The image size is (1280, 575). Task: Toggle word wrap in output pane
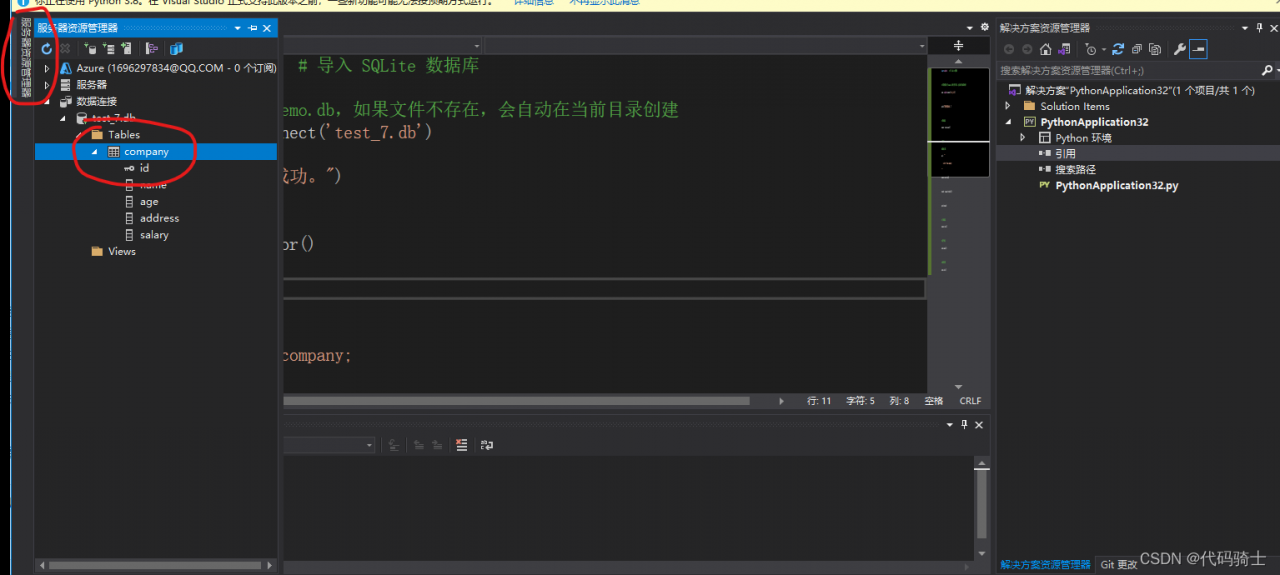(487, 445)
